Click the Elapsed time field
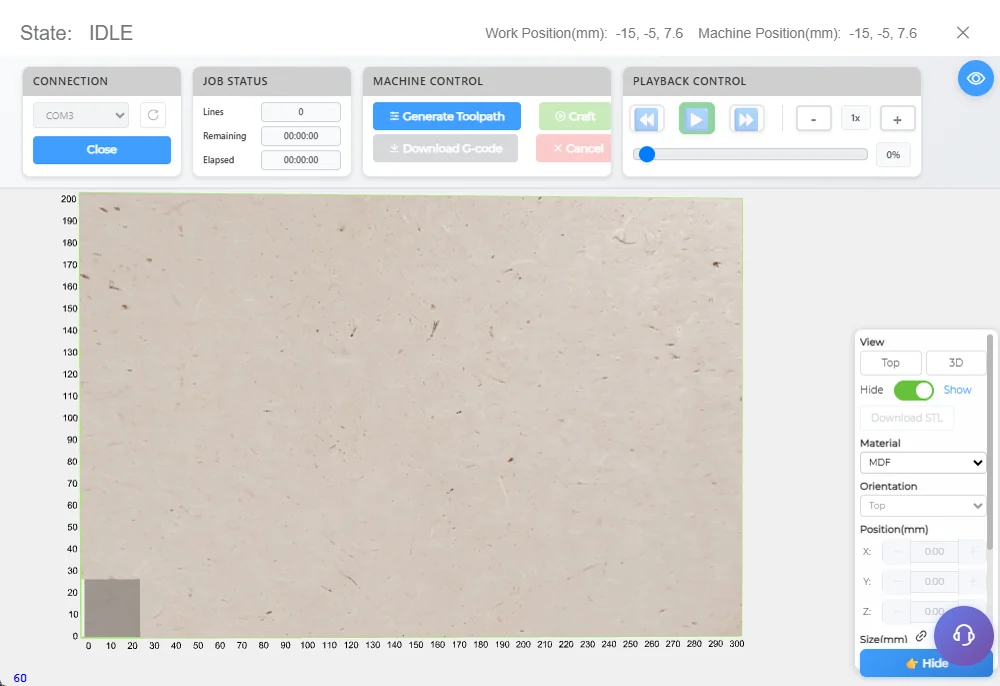Screen dimensions: 1000x686 coord(301,161)
